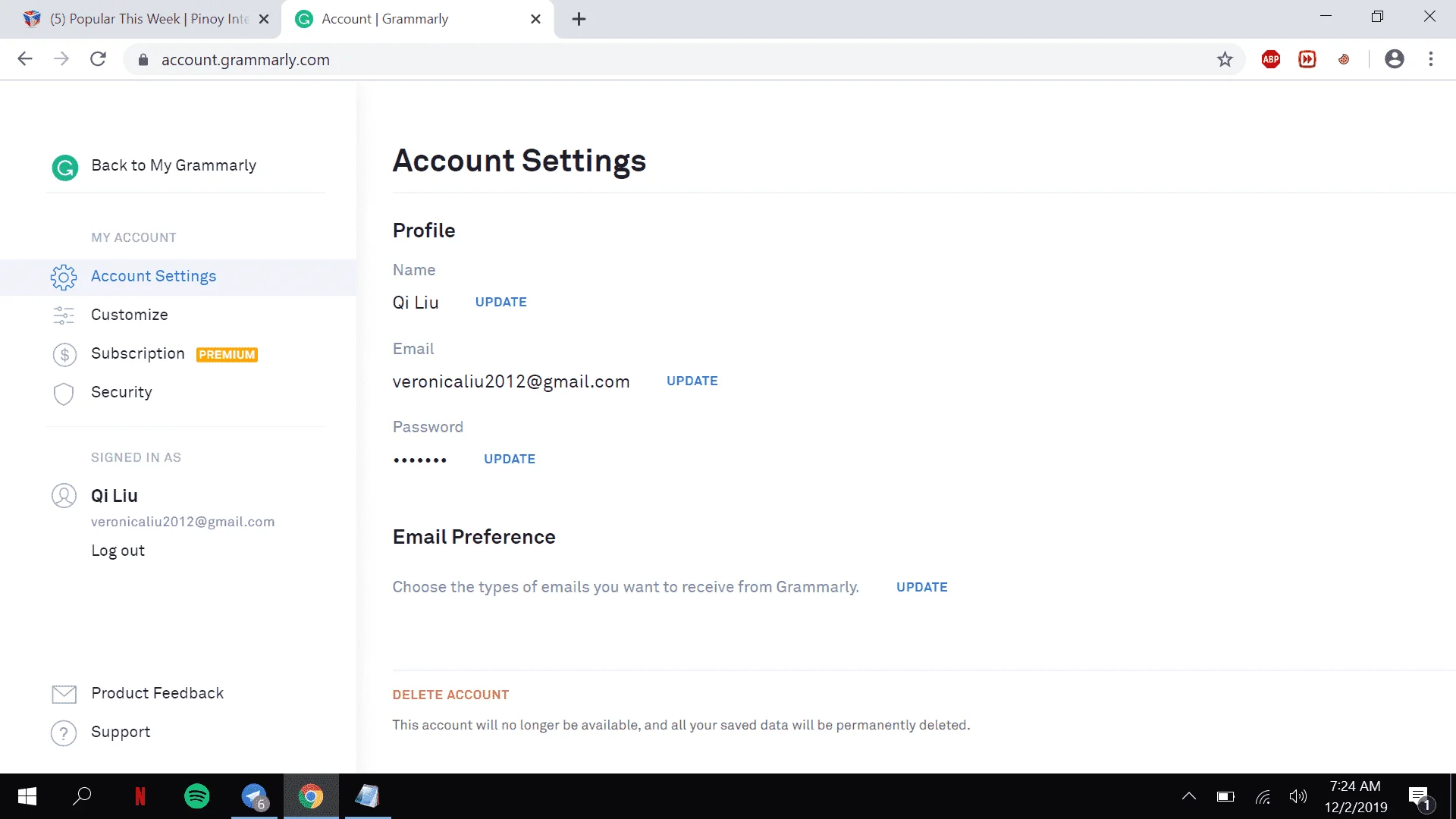Viewport: 1456px width, 819px height.
Task: Open the Adblock Plus extension icon
Action: (x=1271, y=59)
